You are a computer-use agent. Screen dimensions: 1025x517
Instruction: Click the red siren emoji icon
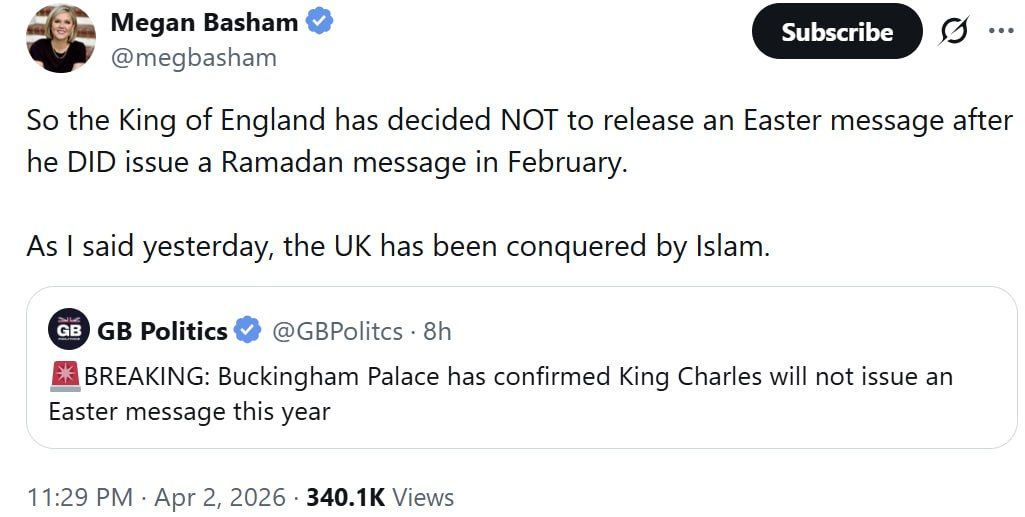pyautogui.click(x=64, y=377)
